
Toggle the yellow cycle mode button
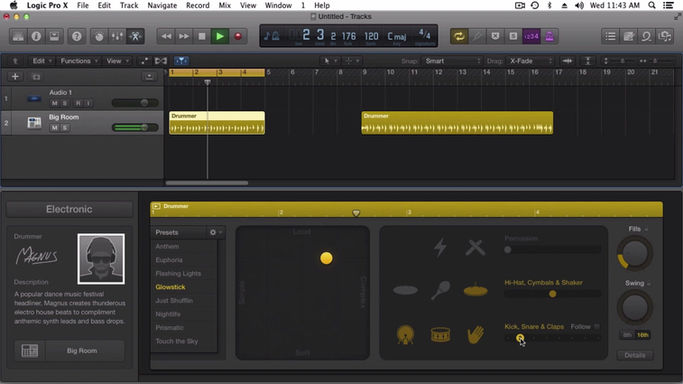tap(459, 36)
